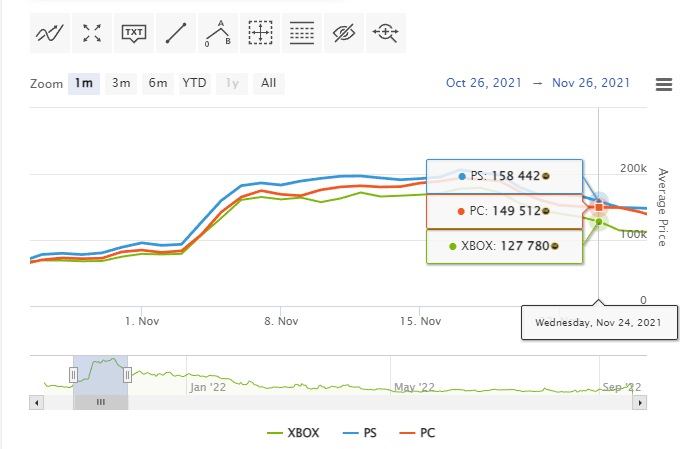Select the straight line segment tool
The height and width of the screenshot is (449, 680).
(x=176, y=33)
